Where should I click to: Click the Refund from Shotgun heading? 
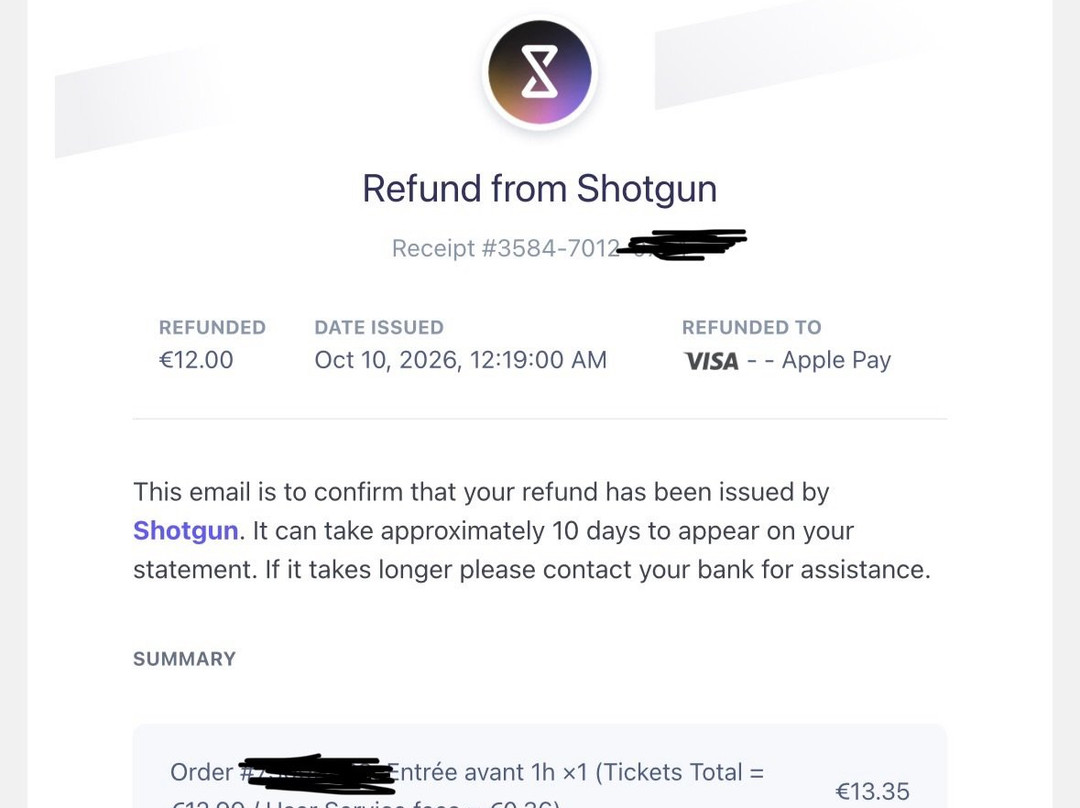pyautogui.click(x=540, y=189)
